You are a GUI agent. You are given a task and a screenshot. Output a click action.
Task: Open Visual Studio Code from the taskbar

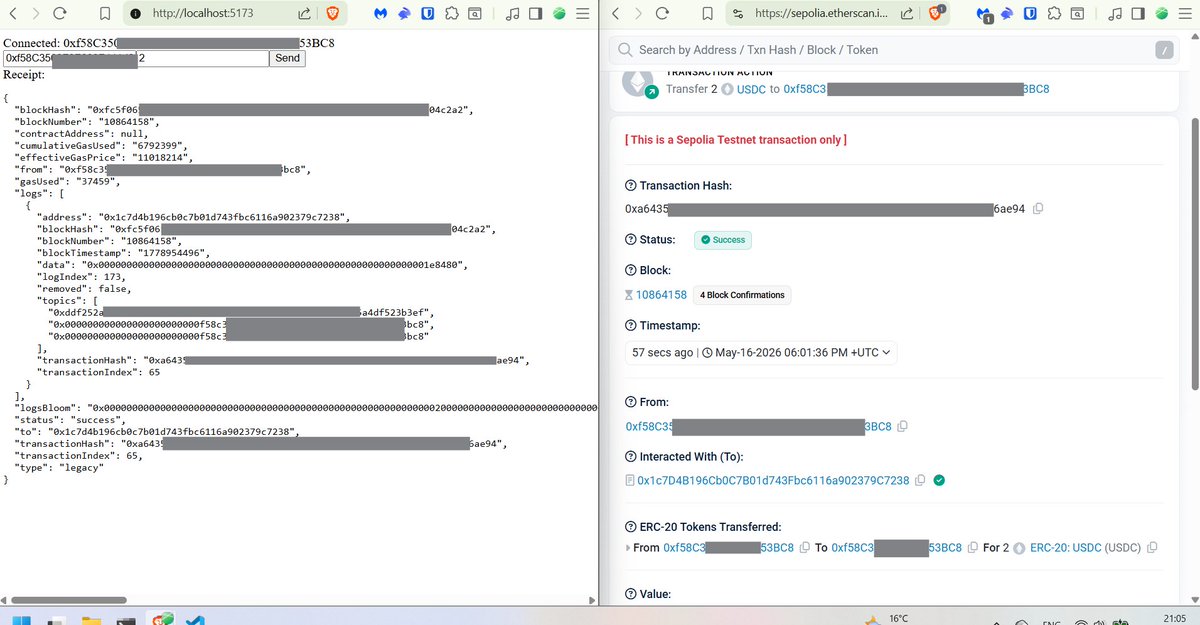196,620
